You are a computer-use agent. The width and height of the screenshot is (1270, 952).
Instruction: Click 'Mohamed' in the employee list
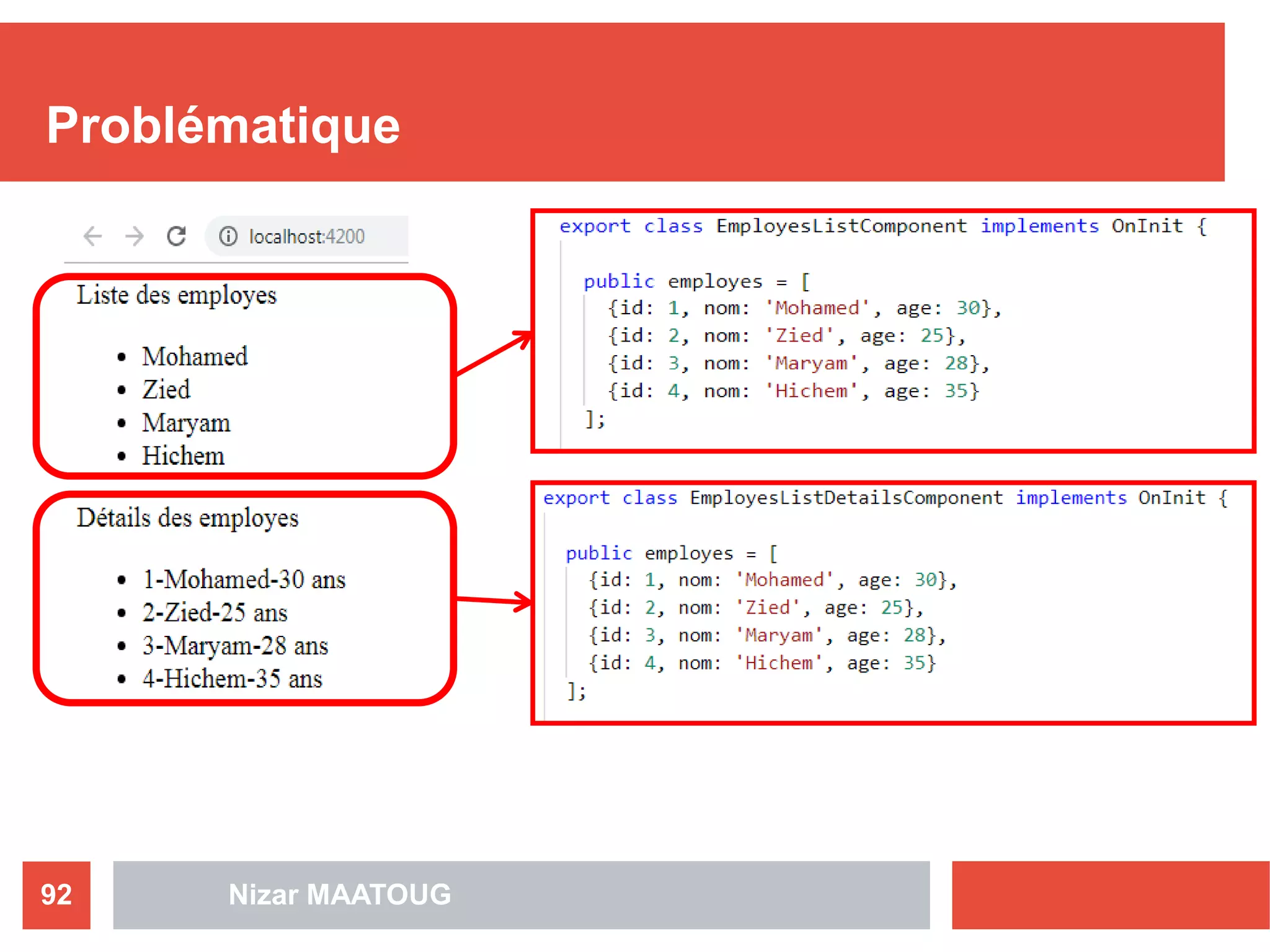point(195,356)
